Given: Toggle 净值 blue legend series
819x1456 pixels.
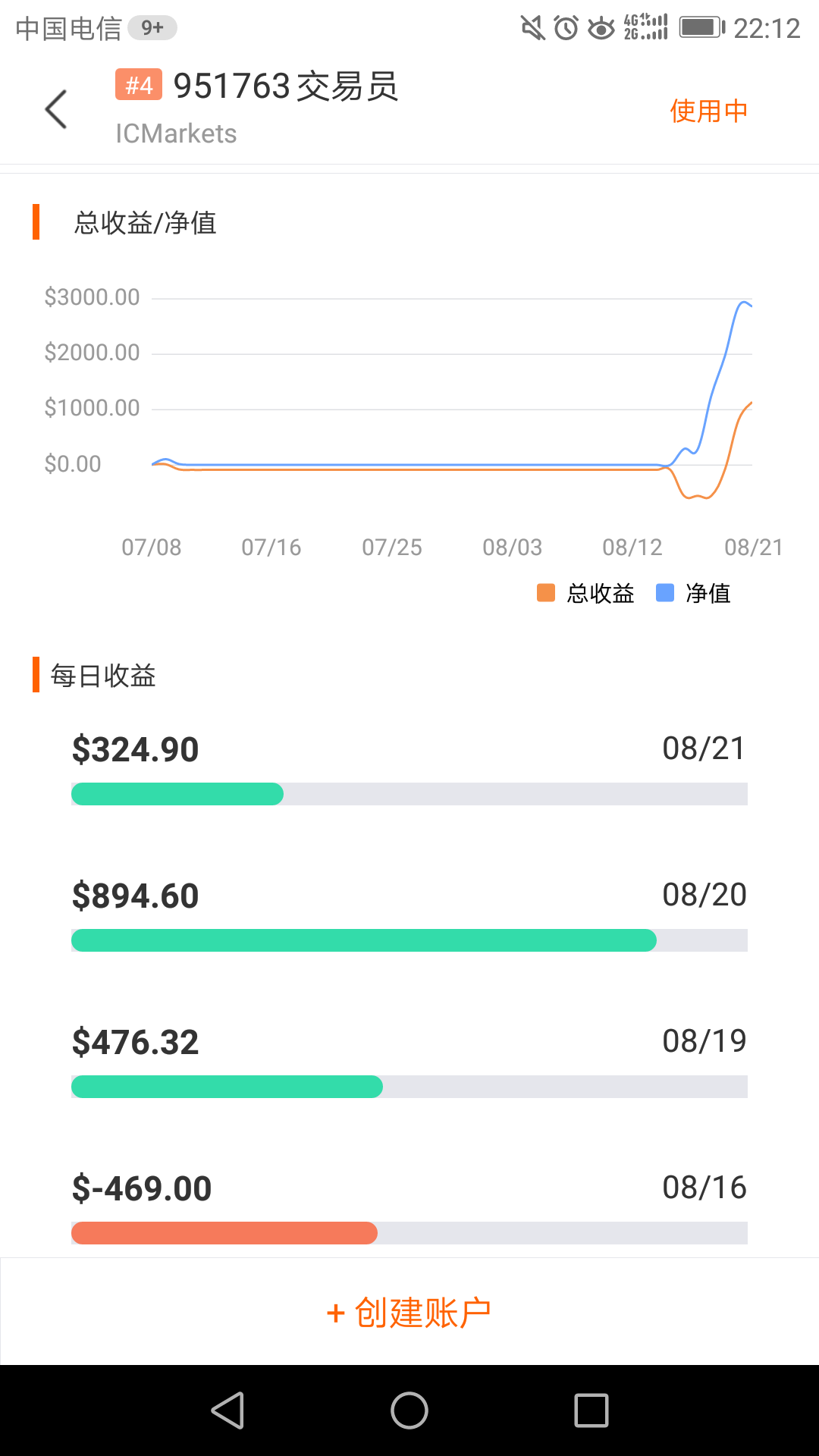Looking at the screenshot, I should point(693,593).
